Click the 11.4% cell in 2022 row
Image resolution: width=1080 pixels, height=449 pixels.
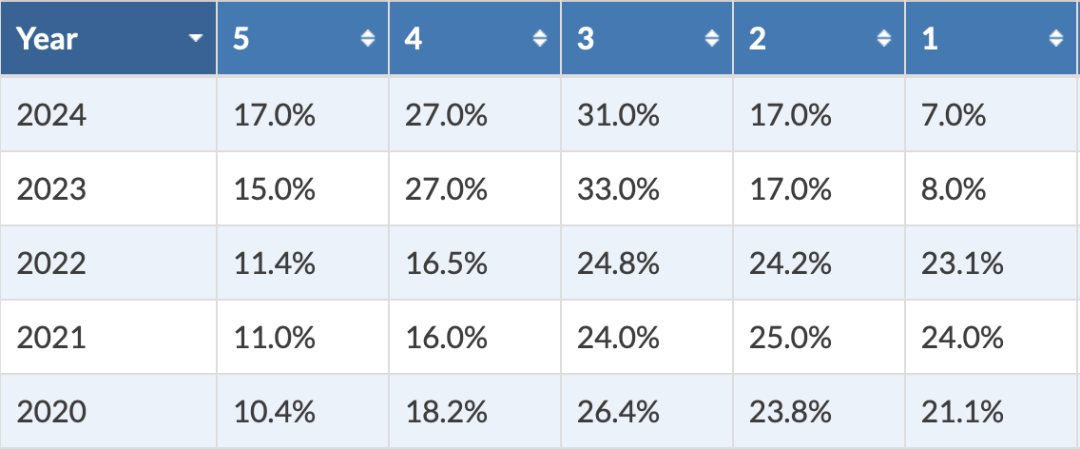pos(274,263)
